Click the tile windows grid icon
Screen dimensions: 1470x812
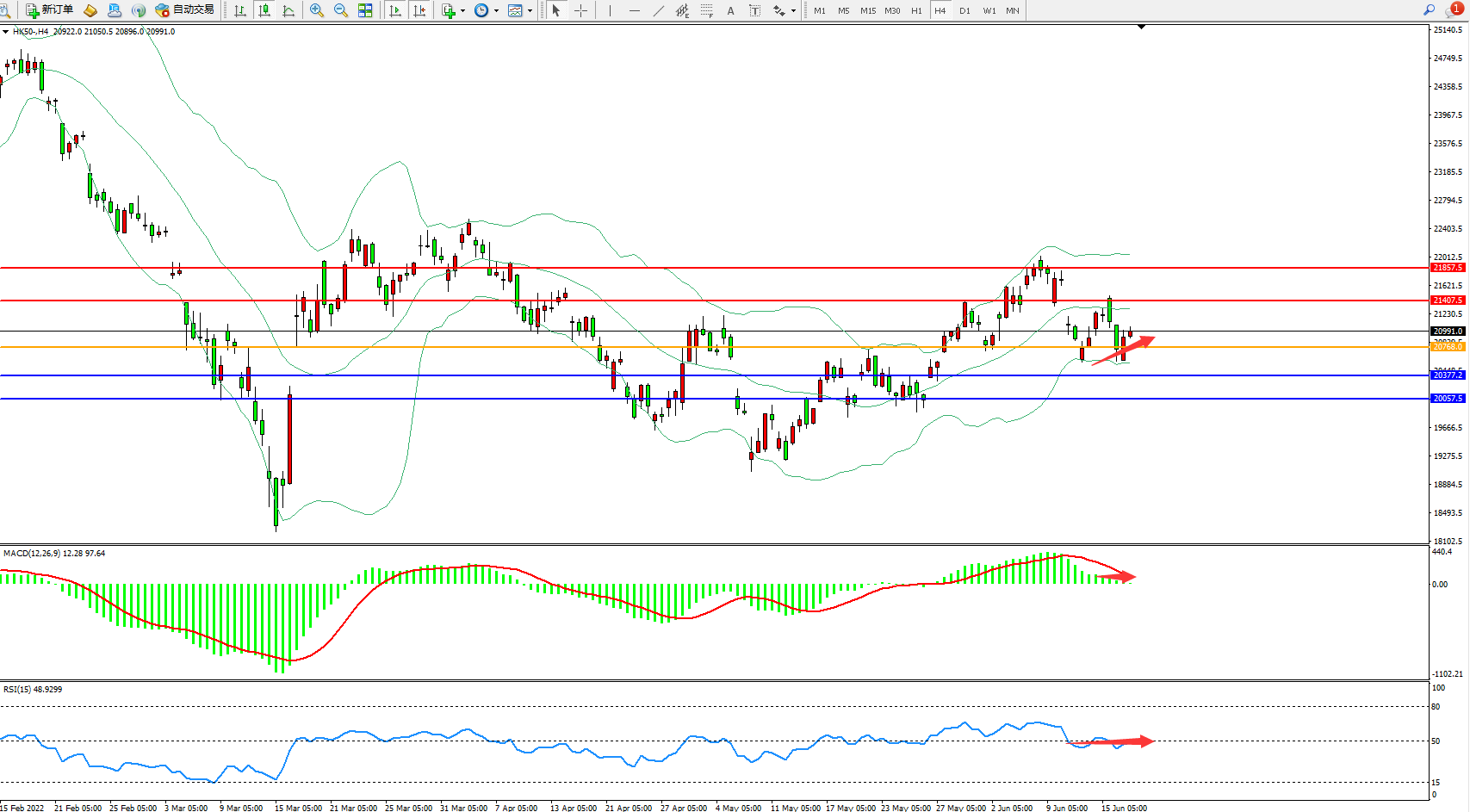pyautogui.click(x=365, y=10)
